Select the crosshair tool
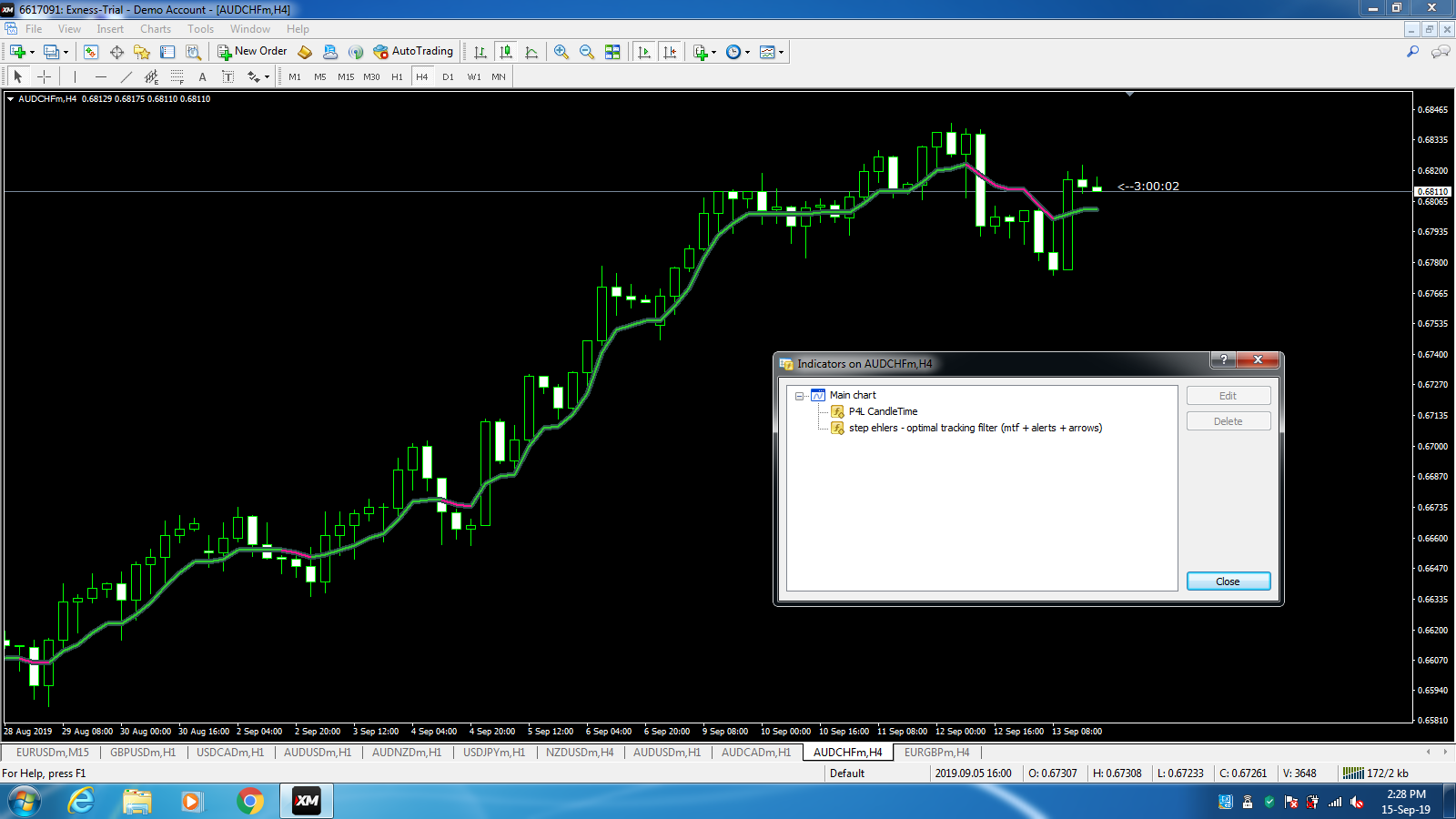This screenshot has width=1456, height=819. 44,77
